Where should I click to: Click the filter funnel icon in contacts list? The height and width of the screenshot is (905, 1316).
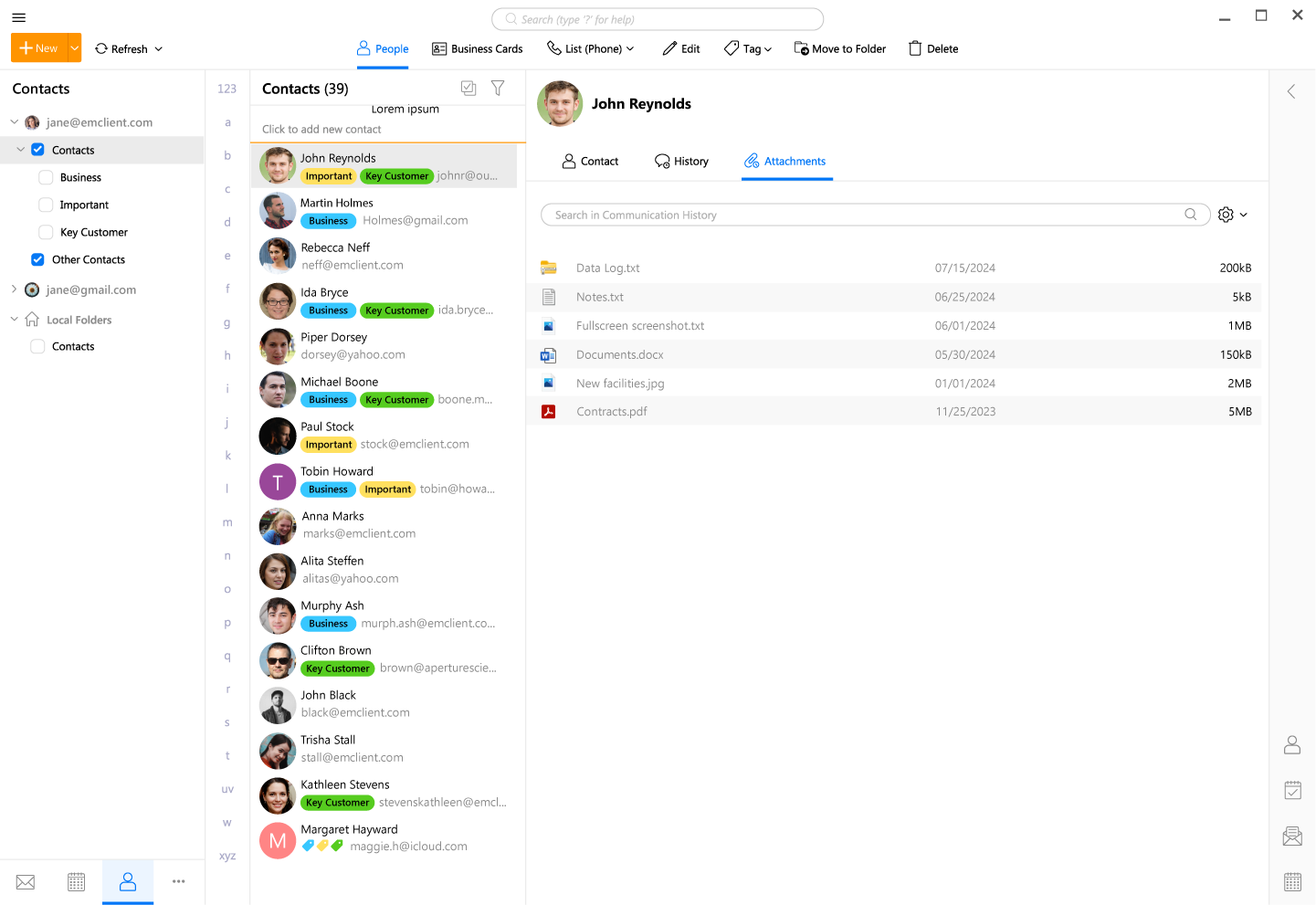[x=498, y=89]
